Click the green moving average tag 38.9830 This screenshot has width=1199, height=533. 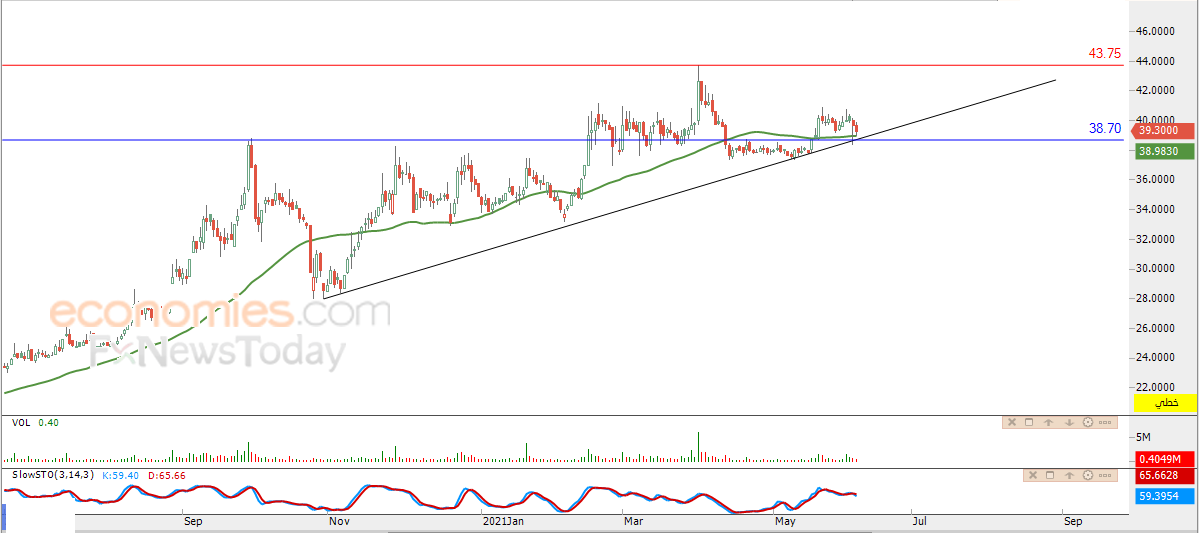coord(1165,152)
